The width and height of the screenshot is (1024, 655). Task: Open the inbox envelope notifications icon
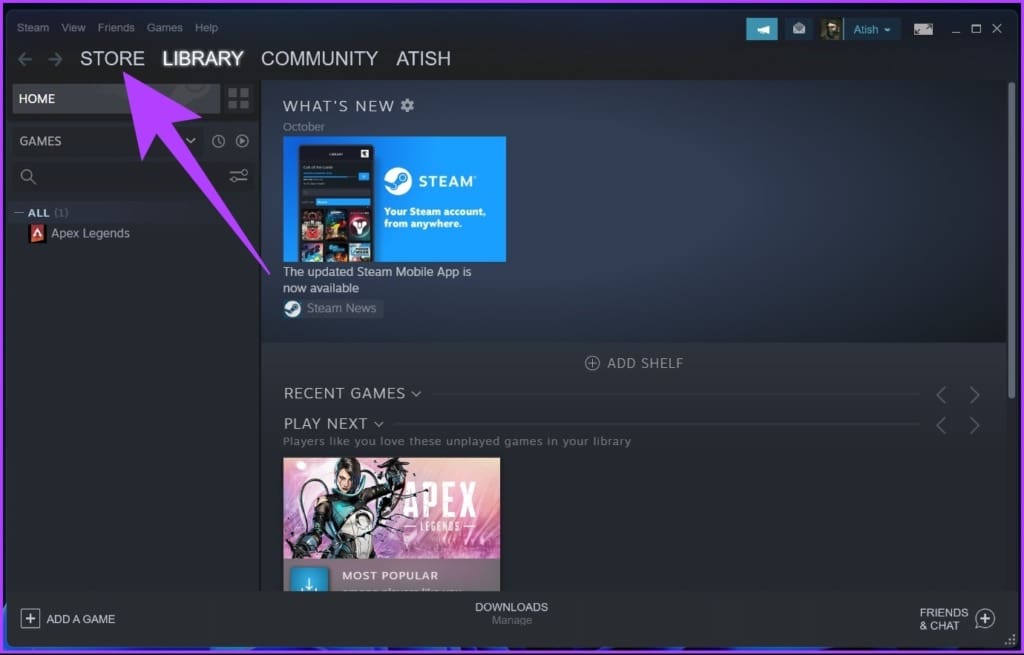point(799,29)
